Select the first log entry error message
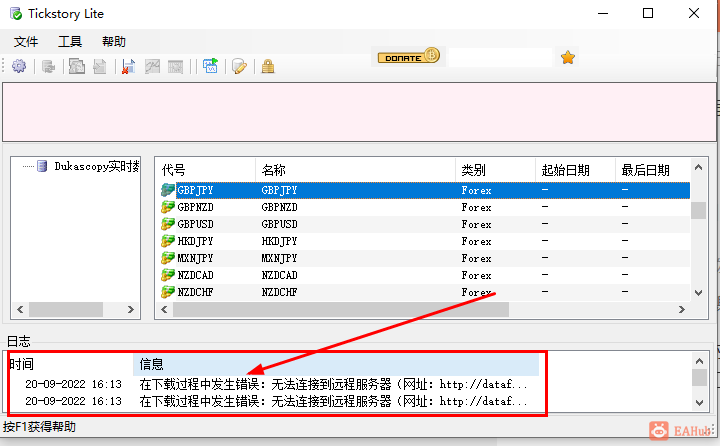The image size is (720, 446). pyautogui.click(x=333, y=384)
